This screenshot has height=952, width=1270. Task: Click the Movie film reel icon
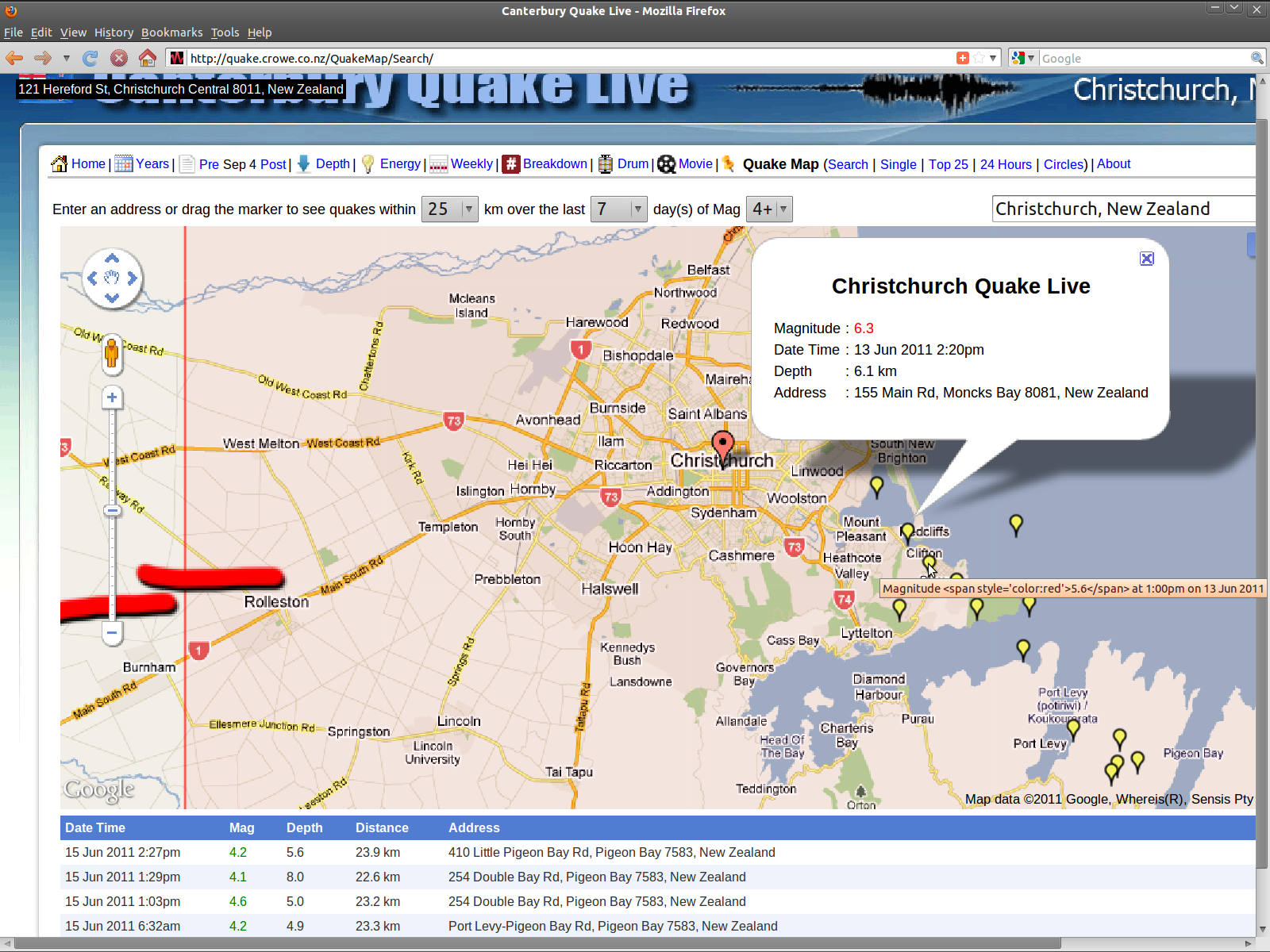[666, 164]
